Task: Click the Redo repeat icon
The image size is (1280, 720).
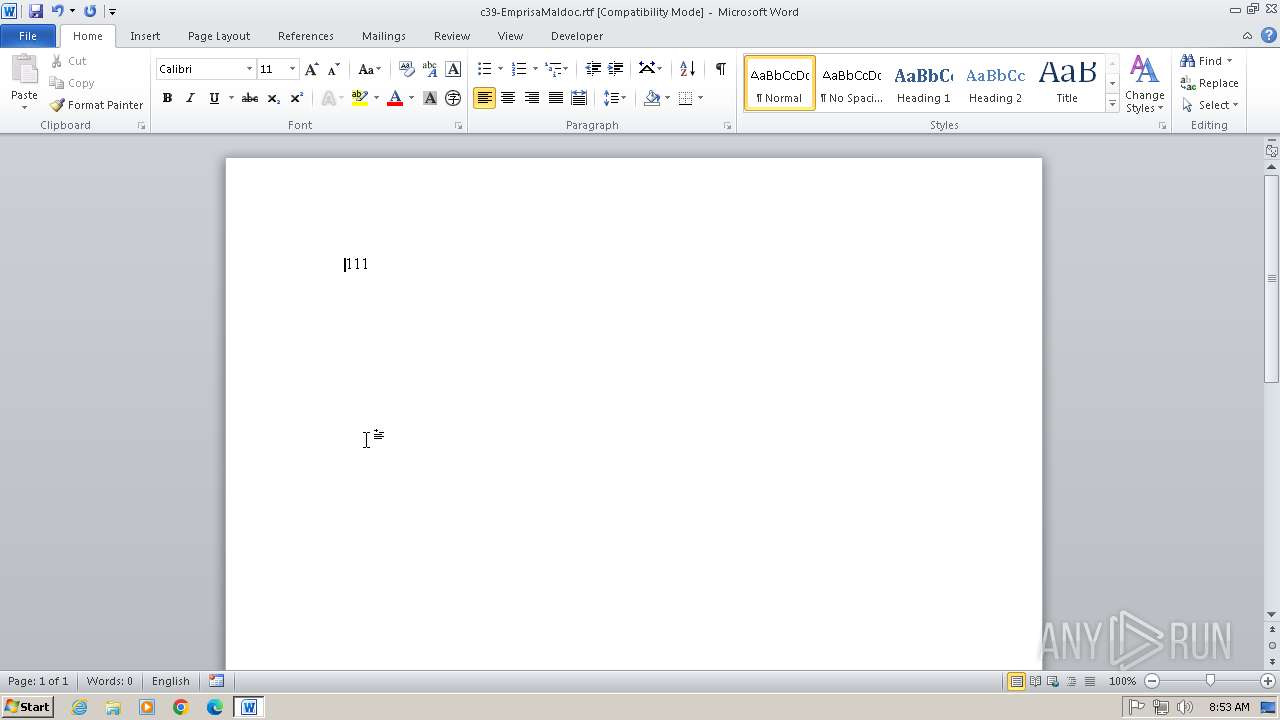Action: pyautogui.click(x=90, y=11)
